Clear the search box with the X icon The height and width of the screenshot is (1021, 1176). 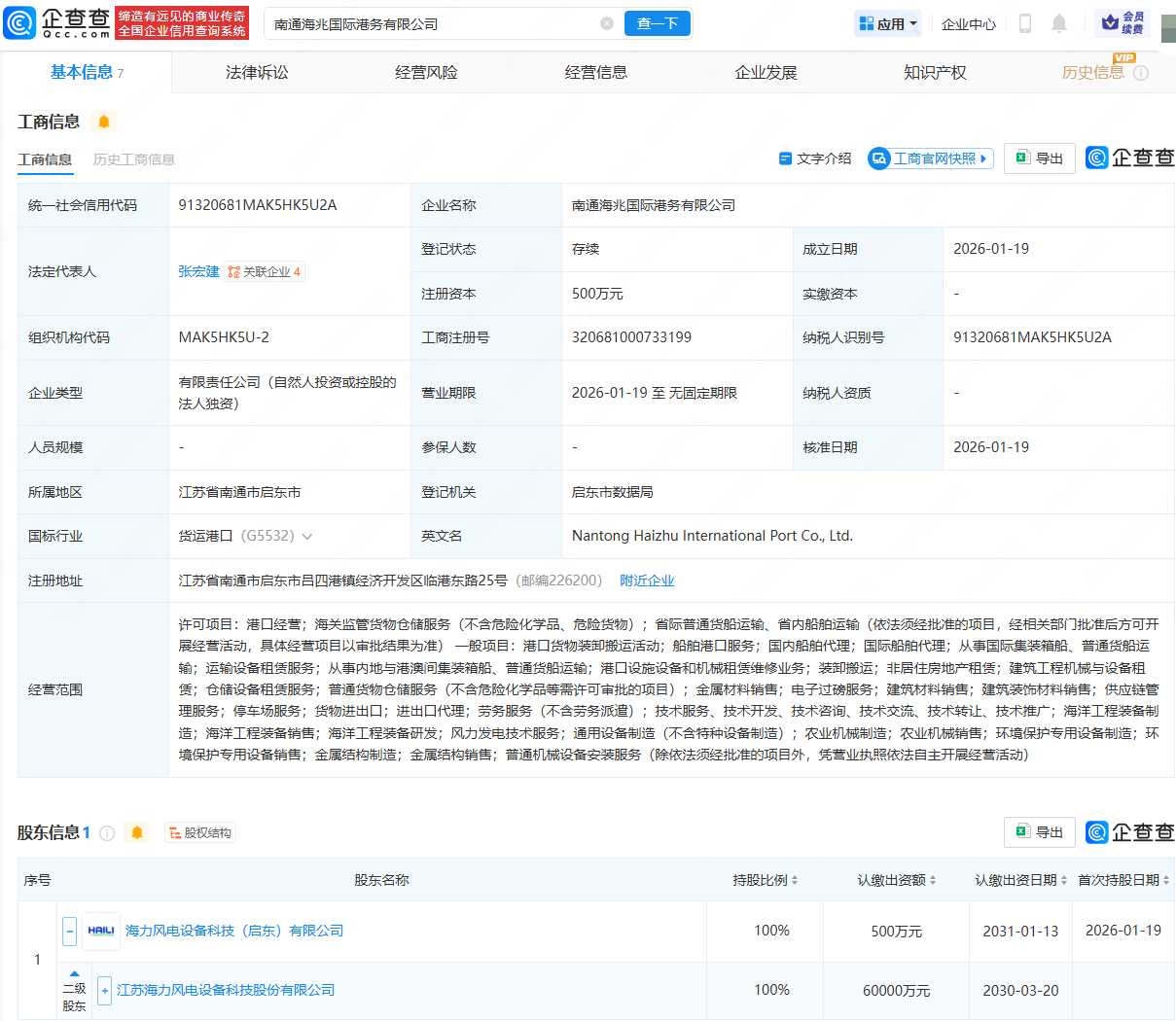coord(607,23)
